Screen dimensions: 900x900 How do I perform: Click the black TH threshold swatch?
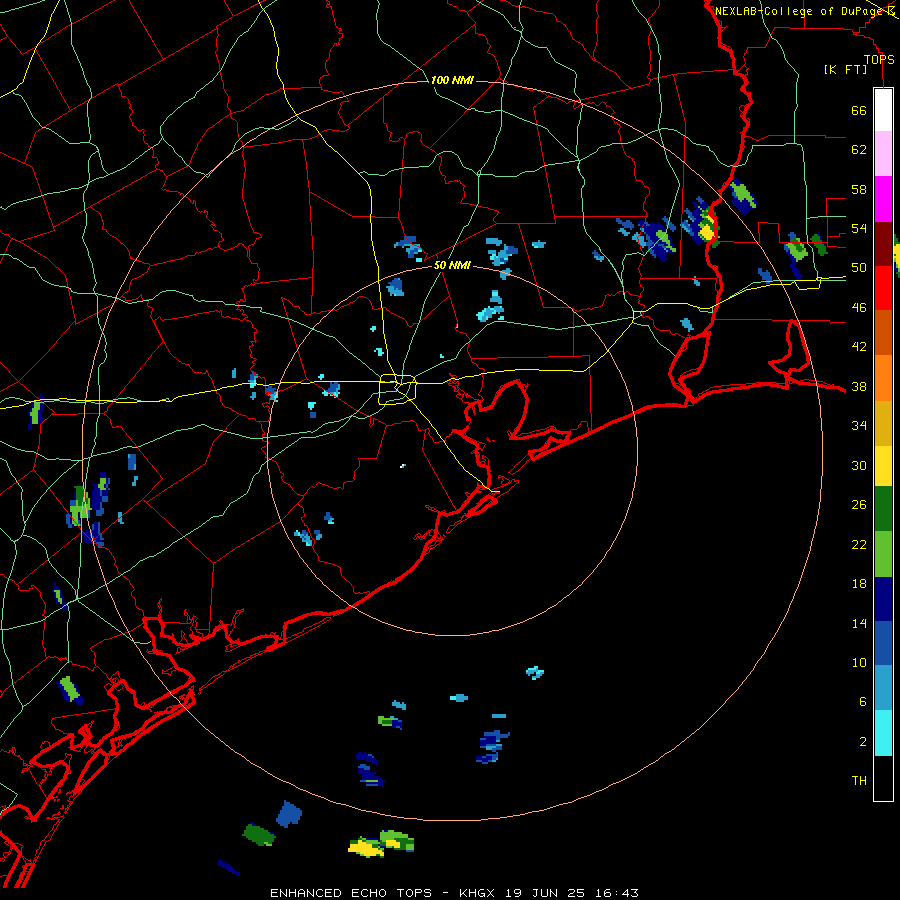[x=883, y=778]
